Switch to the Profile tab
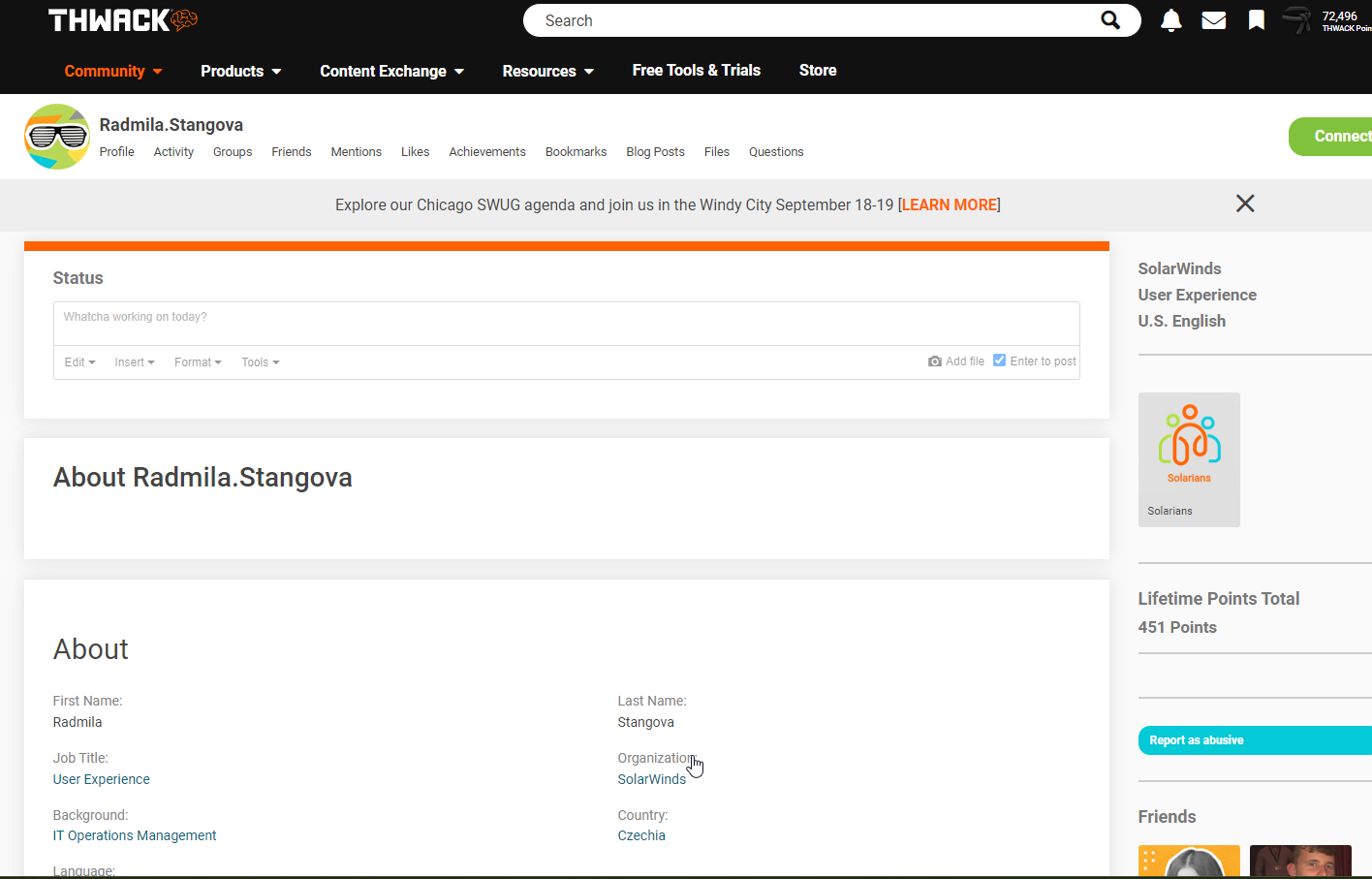Image resolution: width=1372 pixels, height=879 pixels. click(x=116, y=152)
